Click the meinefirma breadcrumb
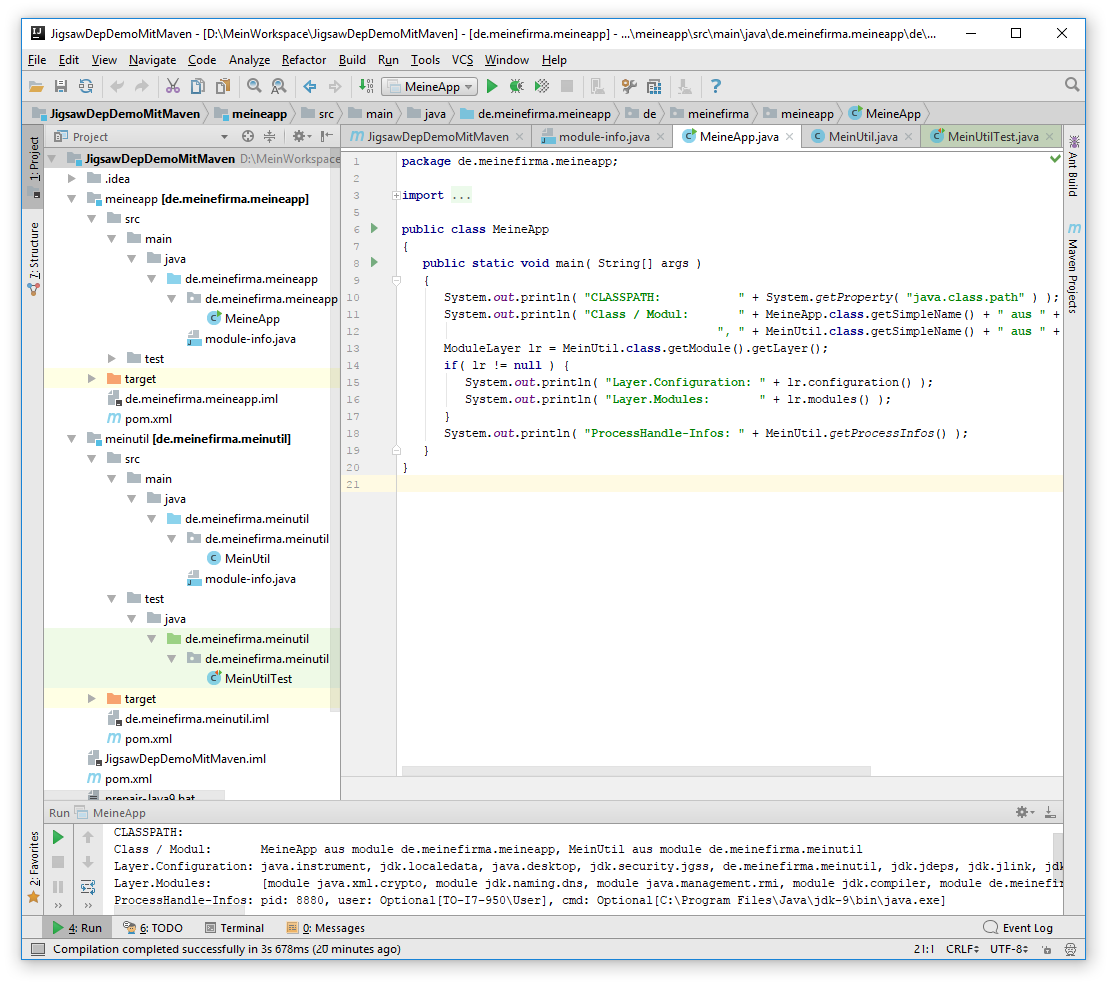Screen dimensions: 1120x982 (x=710, y=114)
